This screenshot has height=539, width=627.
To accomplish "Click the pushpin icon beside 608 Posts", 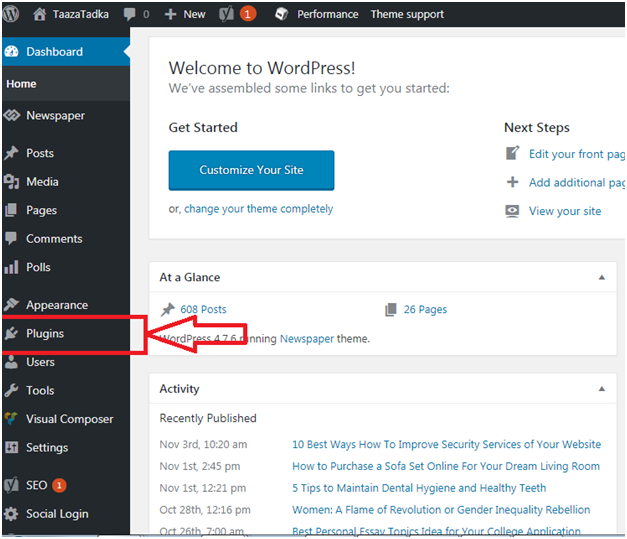I will tap(168, 309).
